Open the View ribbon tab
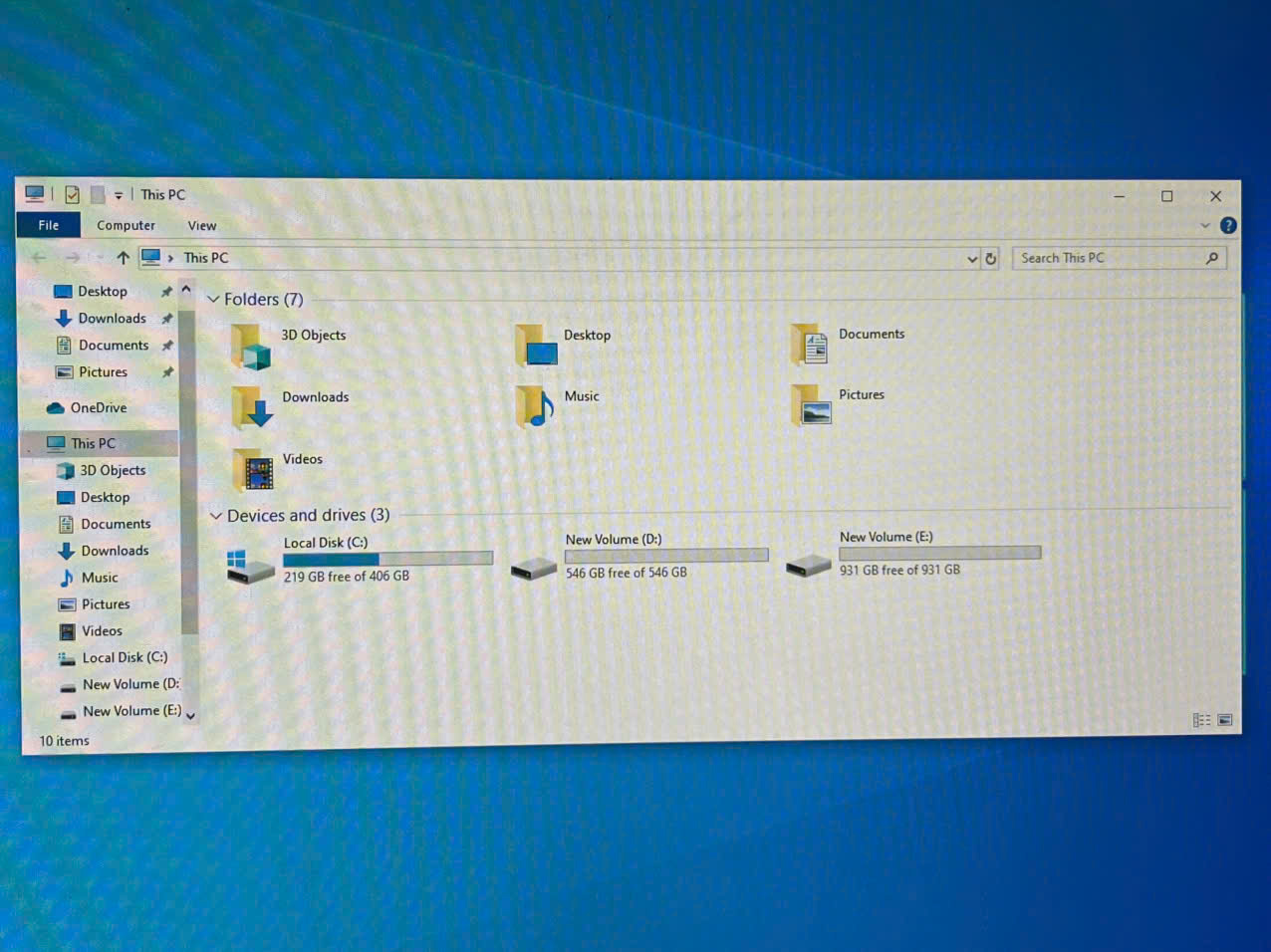Viewport: 1271px width, 952px height. [202, 226]
